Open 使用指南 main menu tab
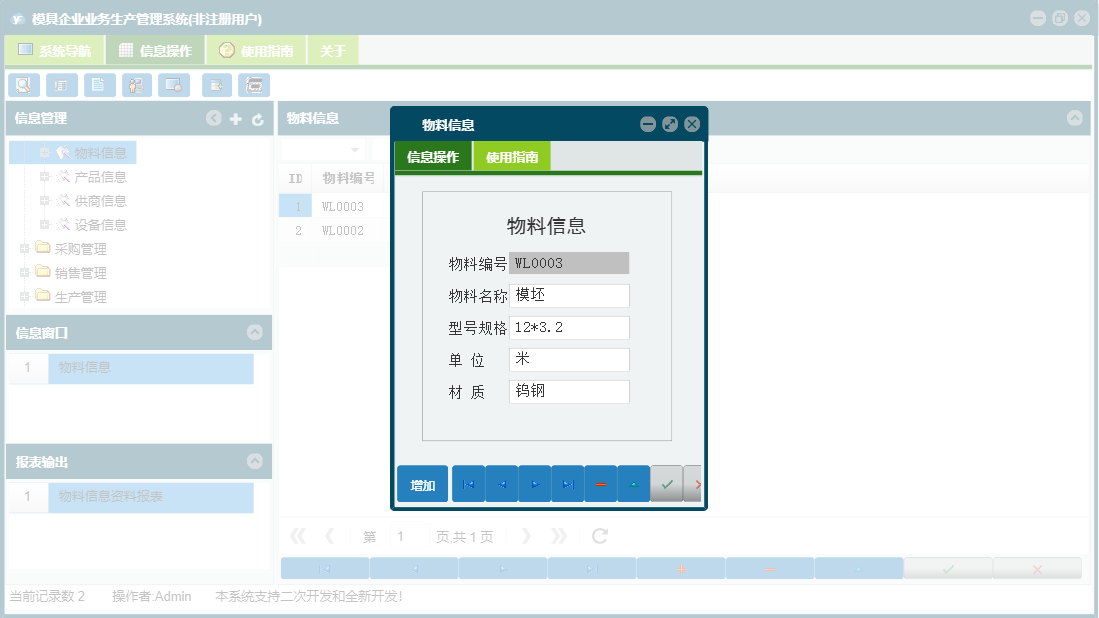The width and height of the screenshot is (1099, 618). (257, 50)
